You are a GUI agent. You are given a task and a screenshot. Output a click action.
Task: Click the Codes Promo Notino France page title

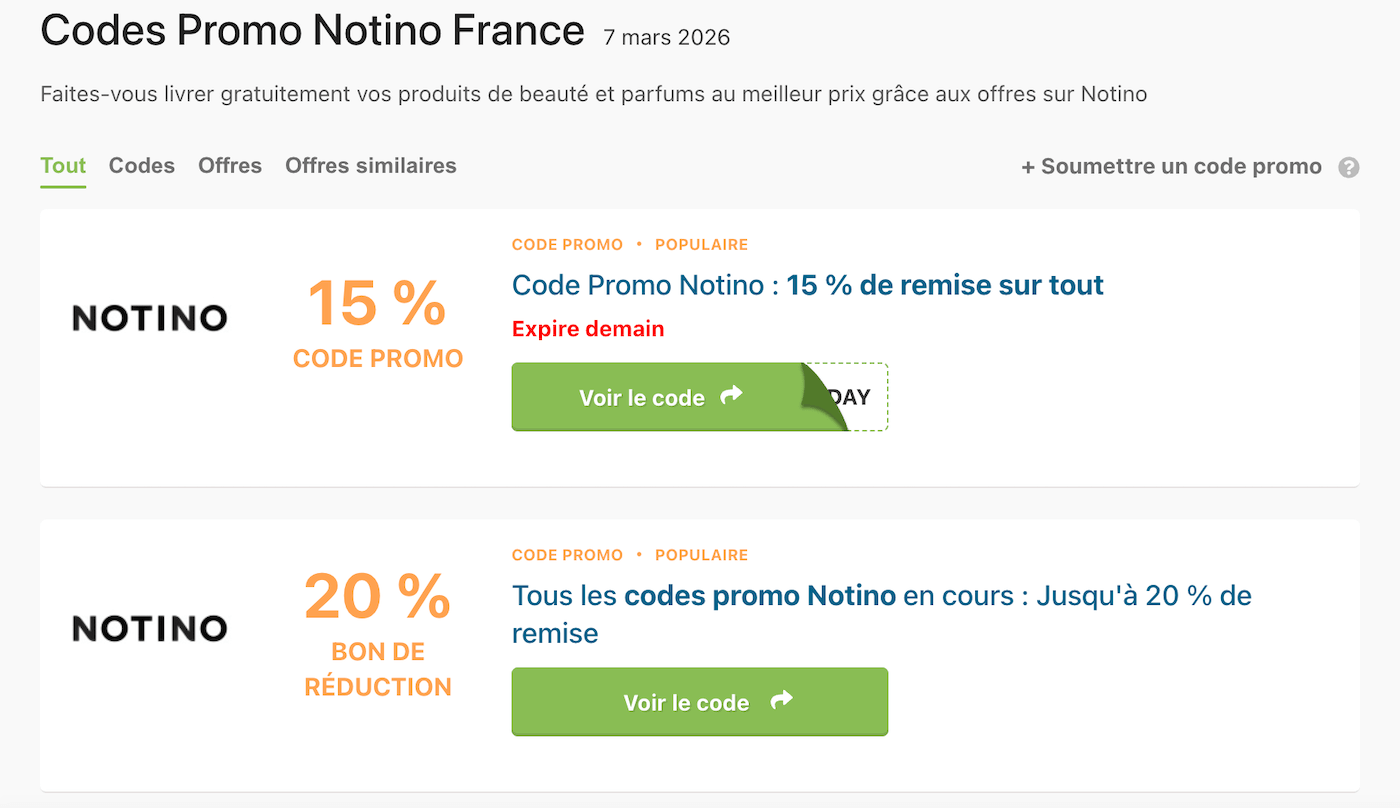coord(312,30)
